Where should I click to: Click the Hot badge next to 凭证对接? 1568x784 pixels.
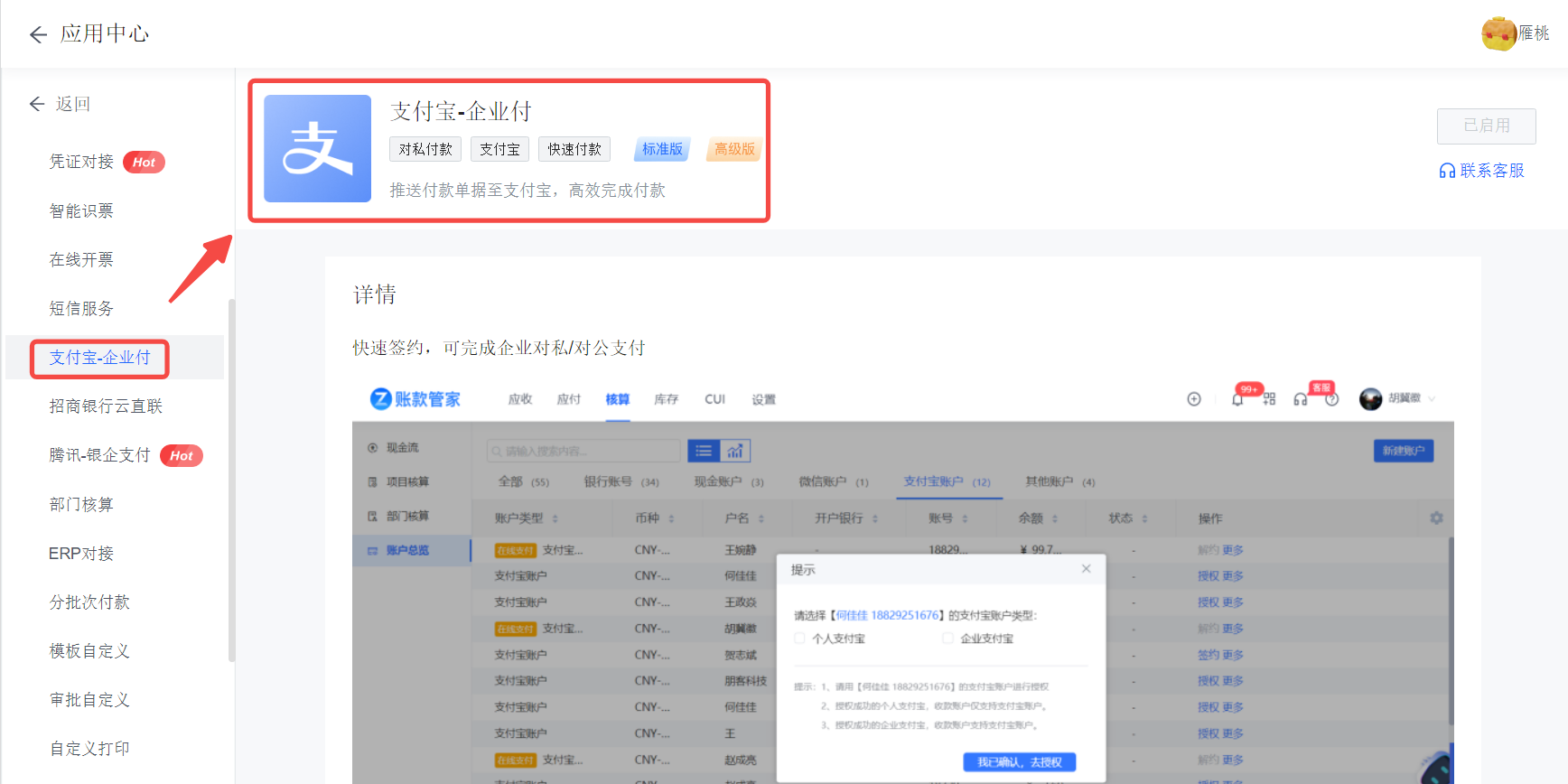coord(144,162)
